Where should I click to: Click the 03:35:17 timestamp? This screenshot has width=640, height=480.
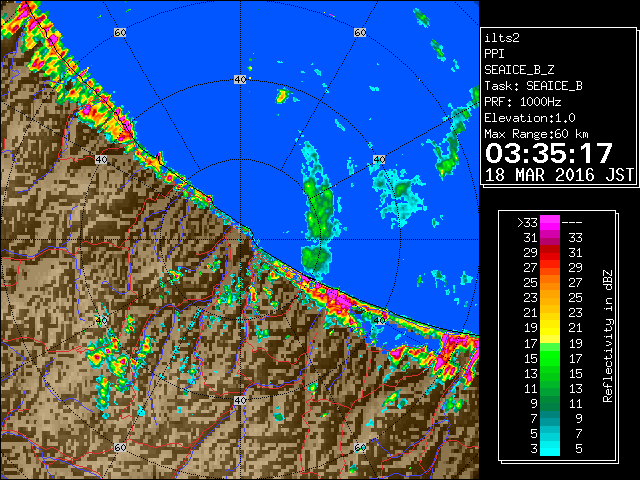[x=549, y=153]
